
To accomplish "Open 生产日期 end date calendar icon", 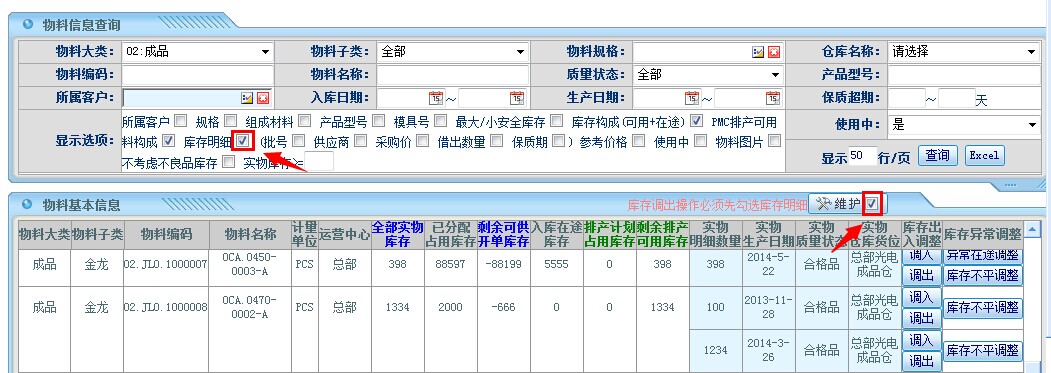I will click(773, 98).
